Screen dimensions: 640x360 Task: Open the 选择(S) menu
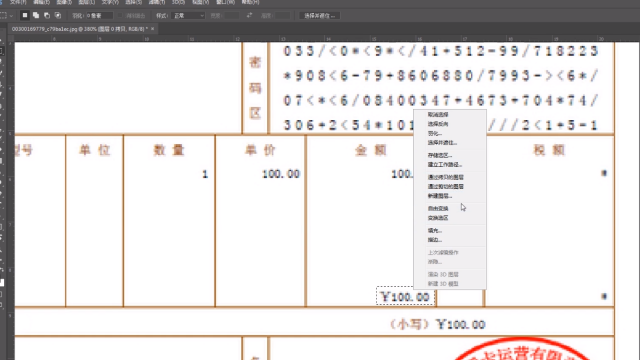click(x=133, y=2)
